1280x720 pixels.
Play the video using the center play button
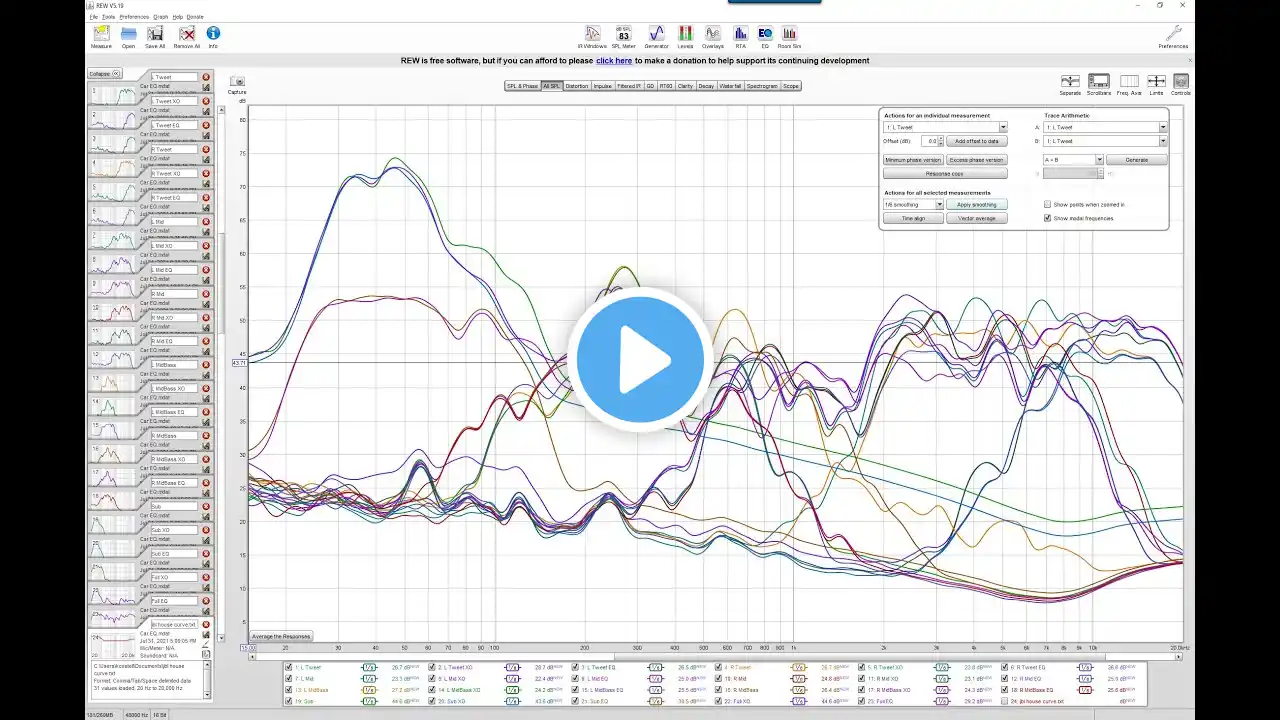click(640, 359)
